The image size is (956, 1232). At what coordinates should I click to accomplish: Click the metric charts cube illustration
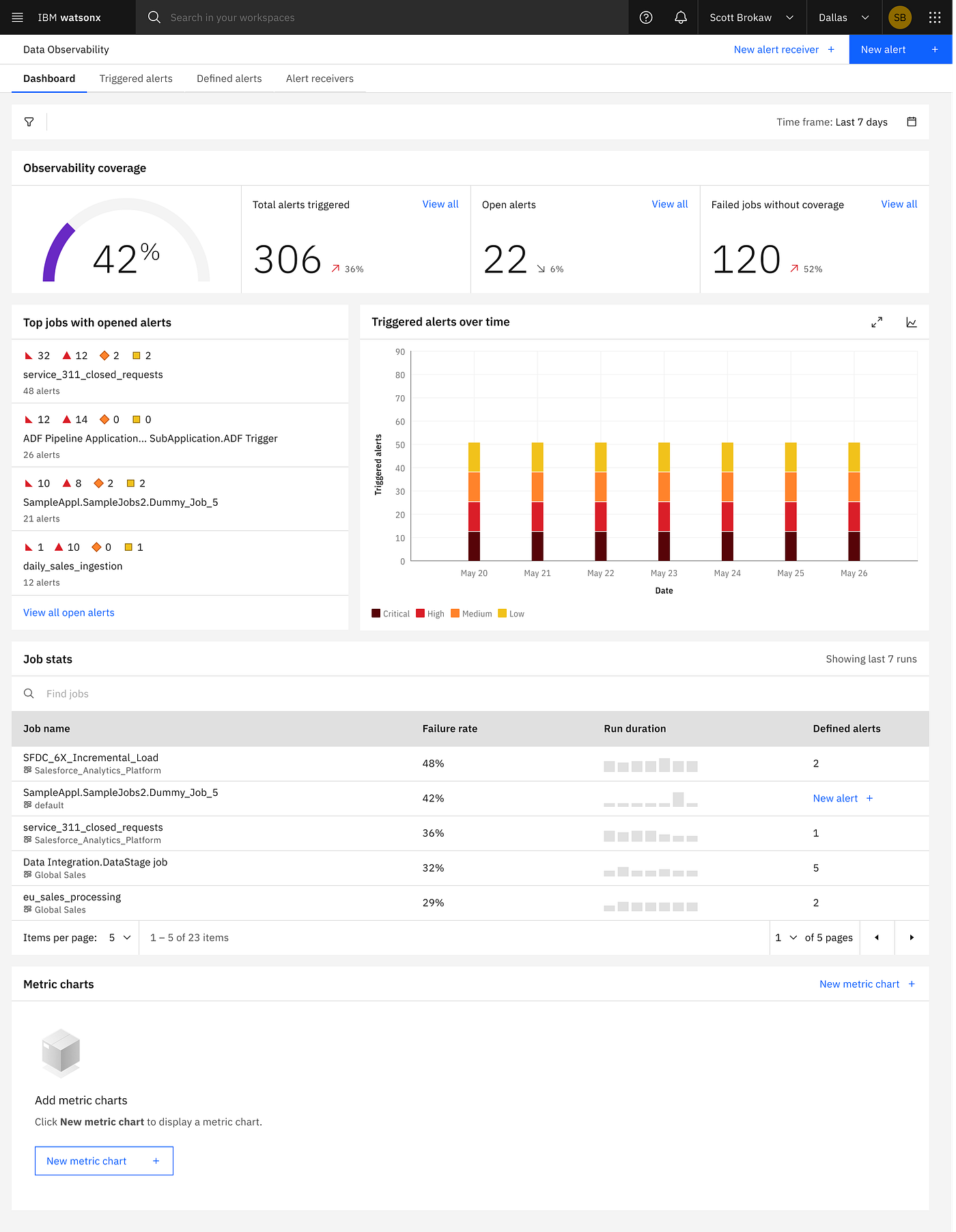click(61, 1052)
